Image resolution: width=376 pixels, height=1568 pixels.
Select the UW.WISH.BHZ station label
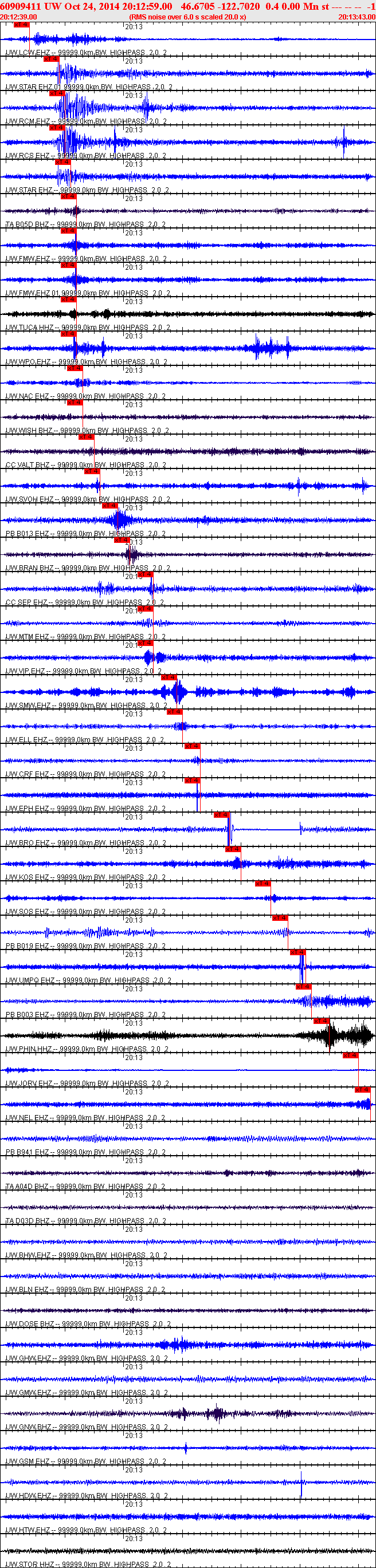tap(88, 431)
